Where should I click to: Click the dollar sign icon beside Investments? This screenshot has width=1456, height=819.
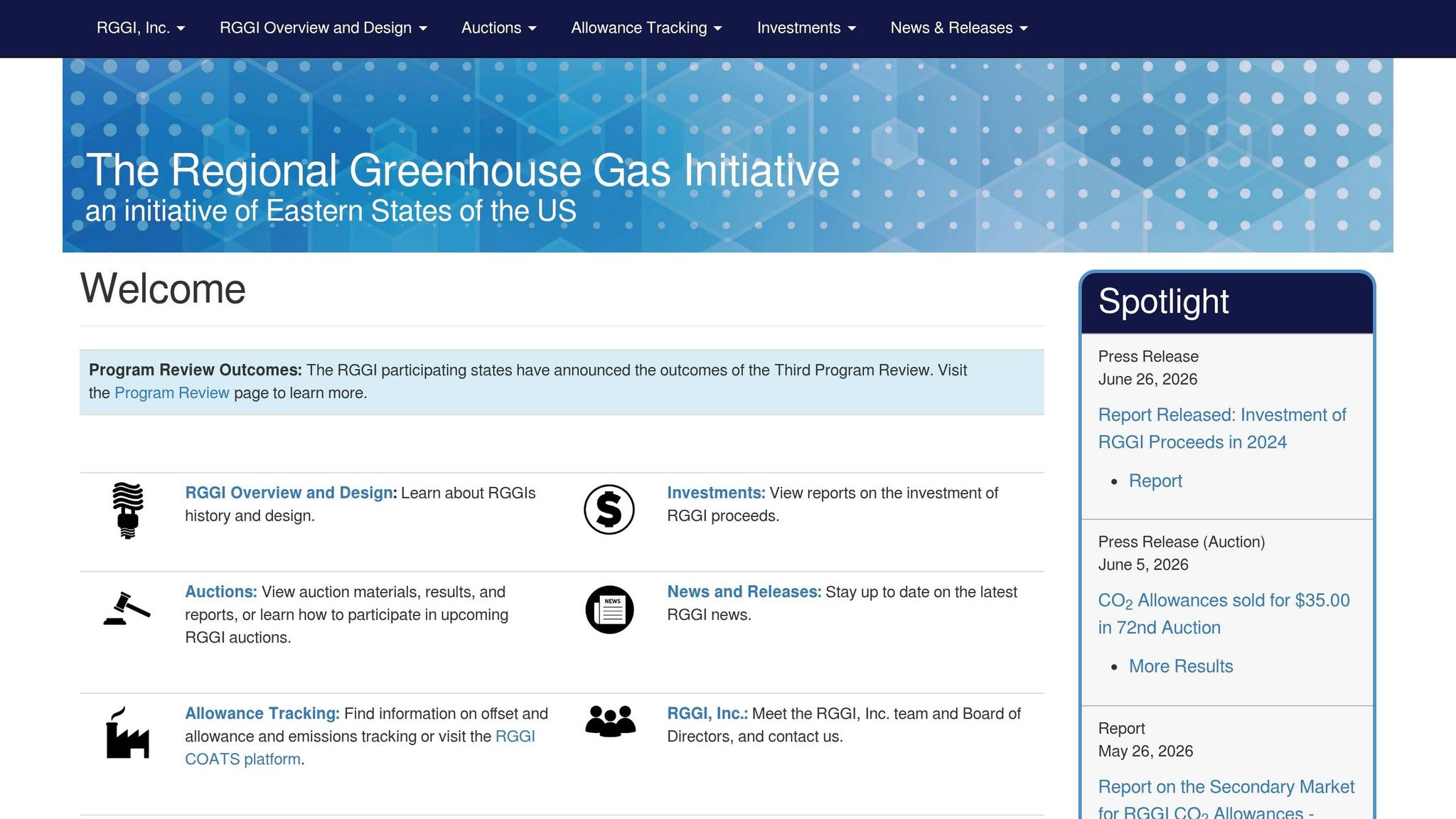[x=609, y=510]
